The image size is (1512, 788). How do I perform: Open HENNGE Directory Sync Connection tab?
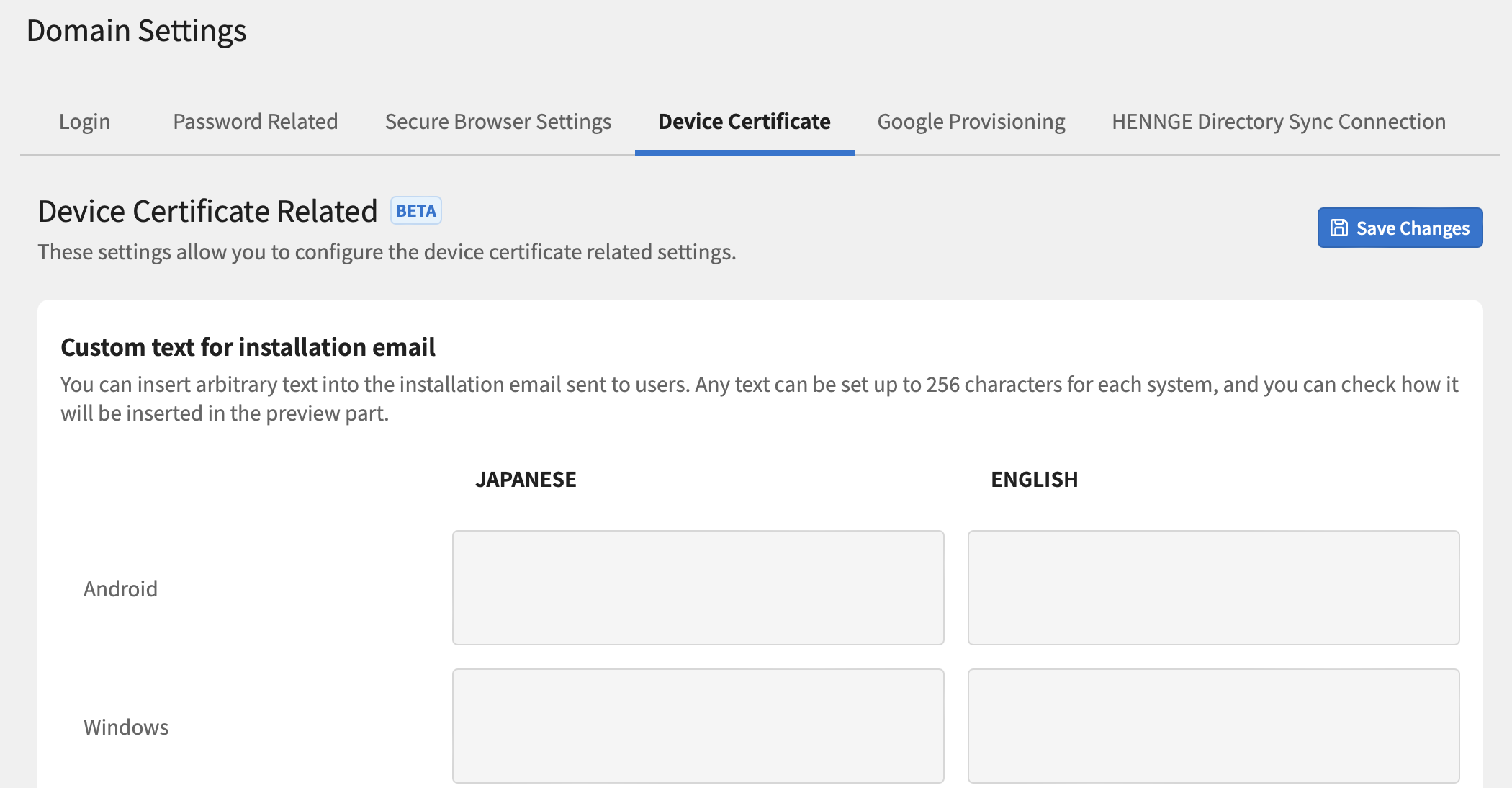click(1279, 122)
